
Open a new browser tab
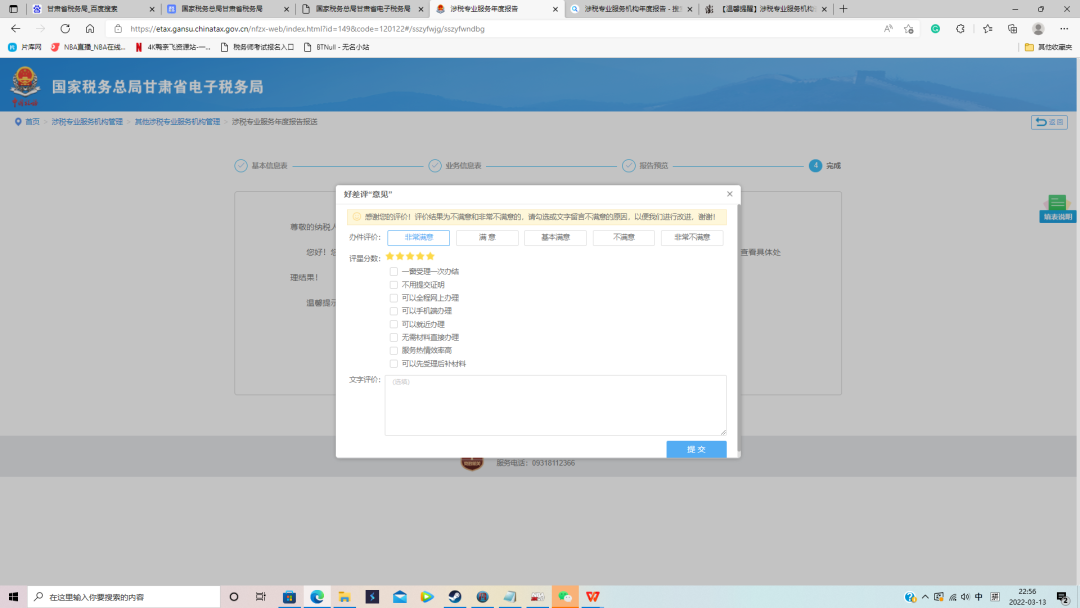tap(843, 9)
